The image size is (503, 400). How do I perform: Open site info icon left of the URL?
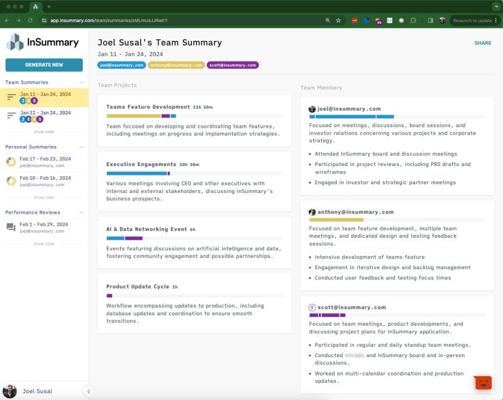44,20
